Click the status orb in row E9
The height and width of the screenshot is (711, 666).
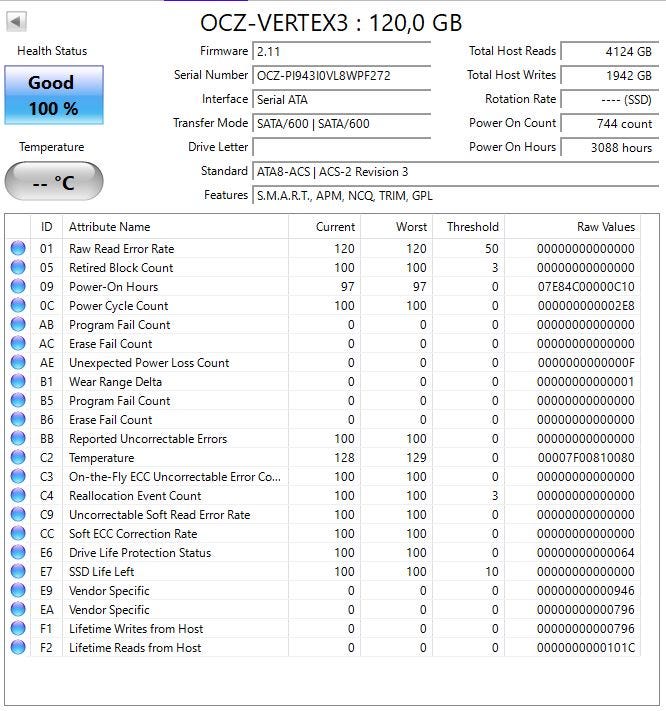[x=18, y=591]
